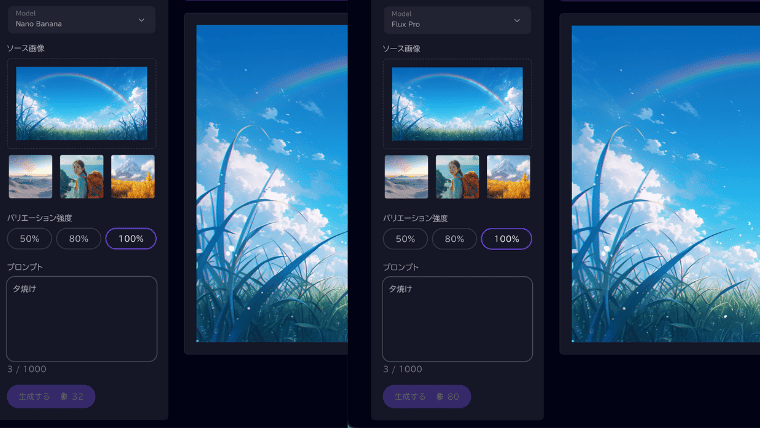
Task: Pick girl with backpack thumbnail, Flux Pro panel
Action: coord(457,177)
